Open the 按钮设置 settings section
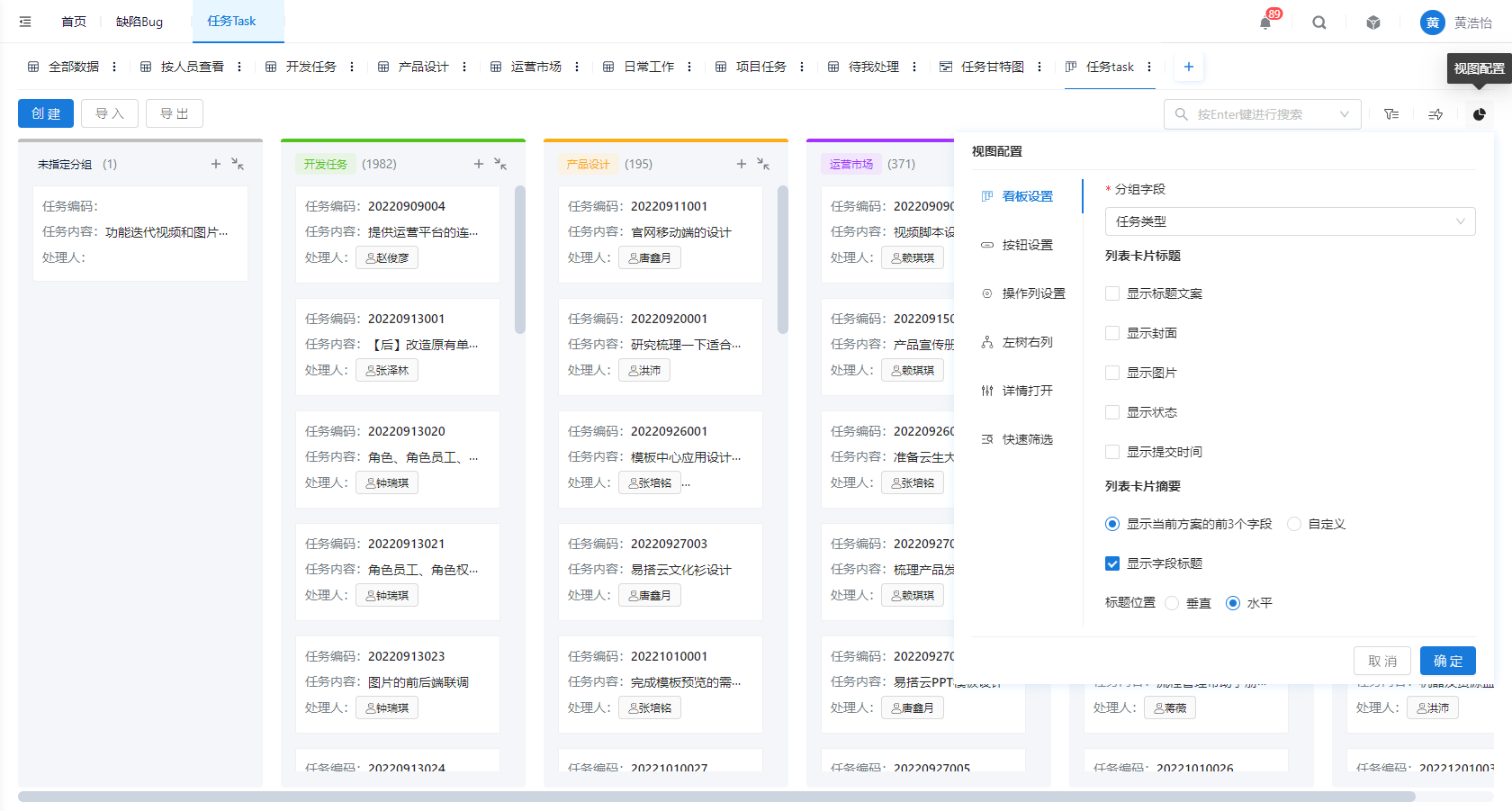The width and height of the screenshot is (1512, 811). [1027, 245]
